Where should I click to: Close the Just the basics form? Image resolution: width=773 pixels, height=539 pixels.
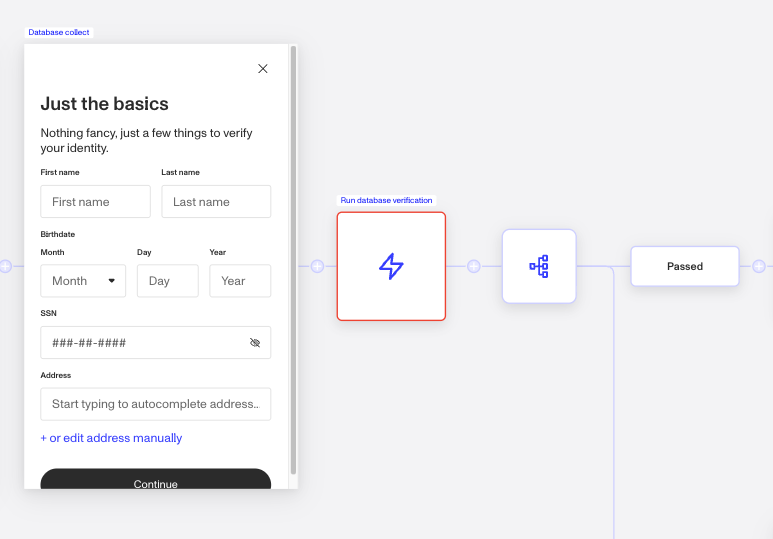263,69
